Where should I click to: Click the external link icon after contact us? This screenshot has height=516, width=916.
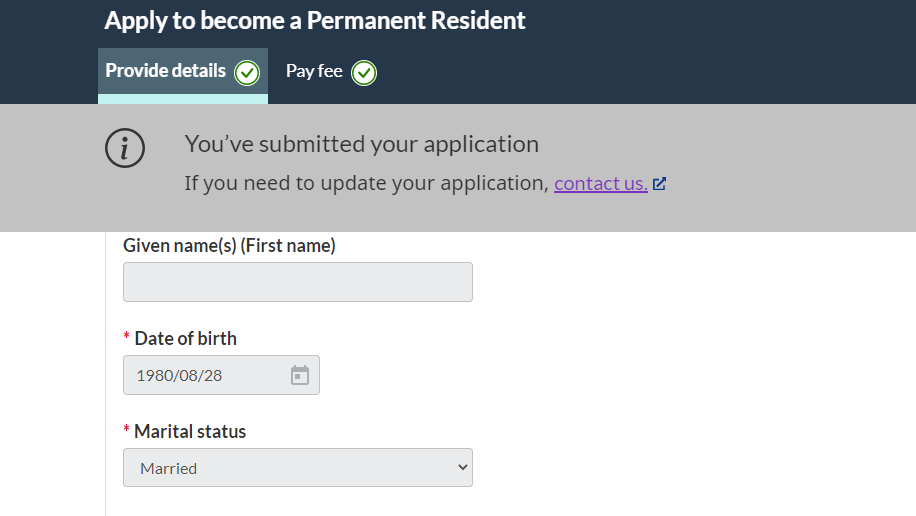click(x=659, y=184)
